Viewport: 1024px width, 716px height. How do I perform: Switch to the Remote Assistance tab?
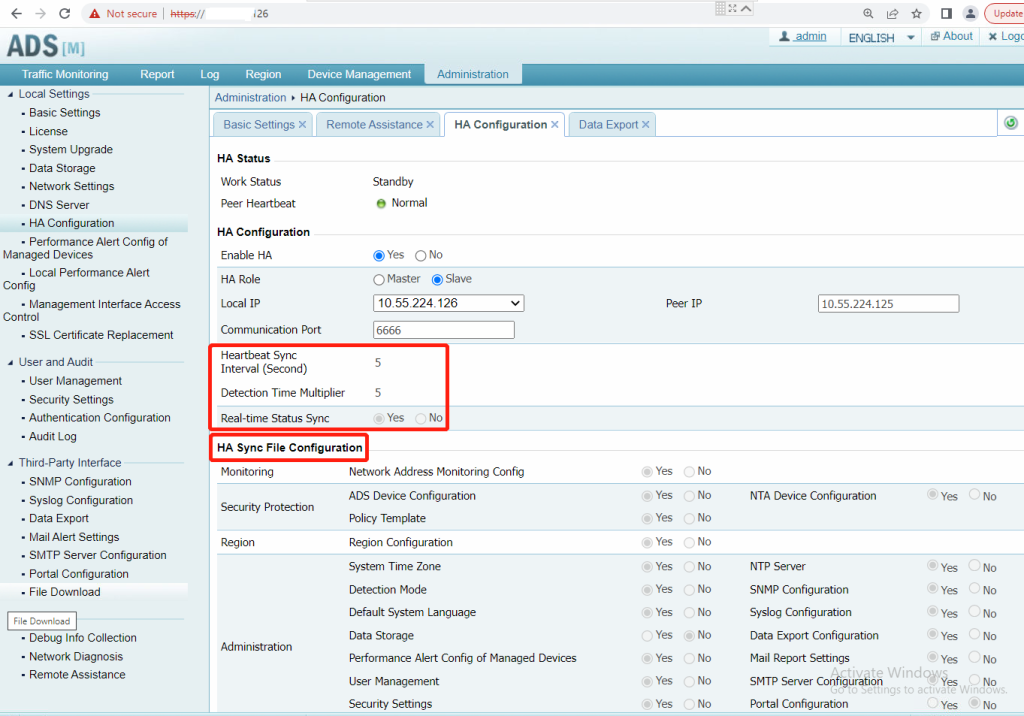click(x=374, y=125)
